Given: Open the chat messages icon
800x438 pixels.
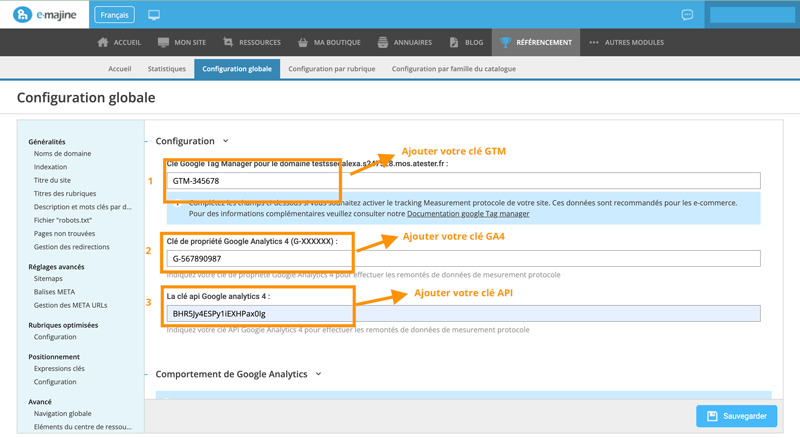Looking at the screenshot, I should pyautogui.click(x=687, y=15).
